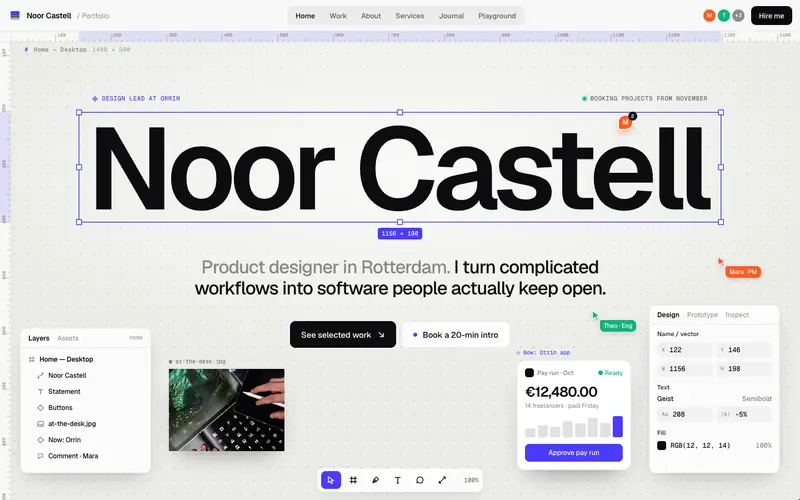The width and height of the screenshot is (800, 500).
Task: Click the Y position field showing 146
Action: point(744,350)
